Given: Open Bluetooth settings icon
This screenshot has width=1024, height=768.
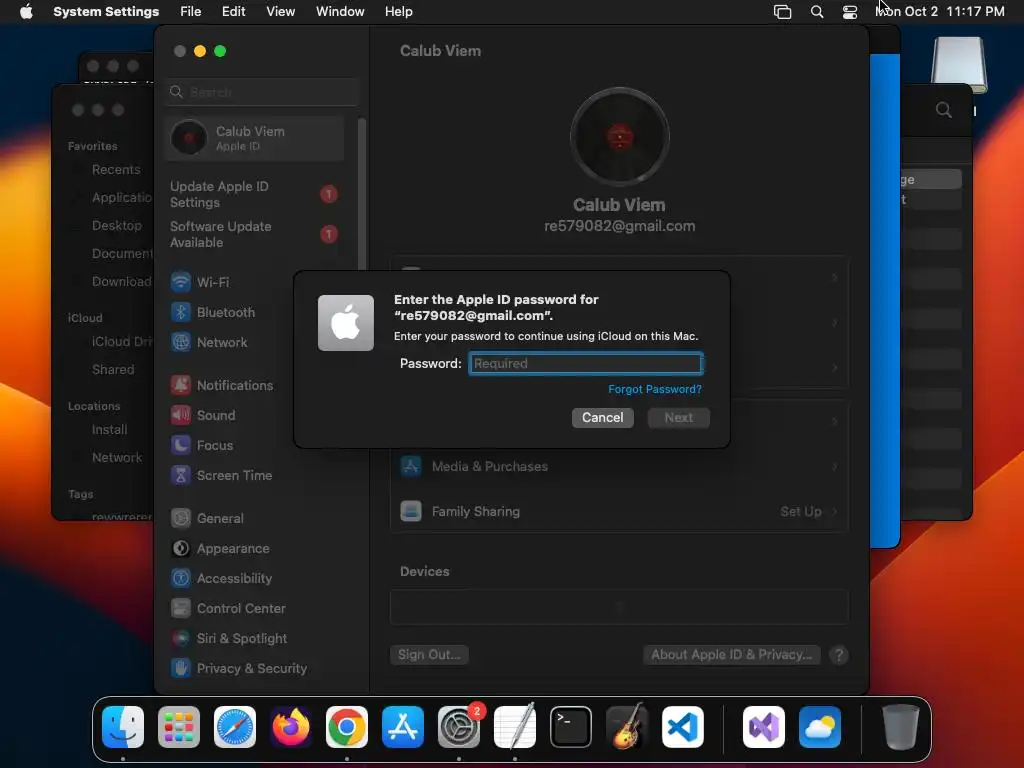Looking at the screenshot, I should (181, 312).
